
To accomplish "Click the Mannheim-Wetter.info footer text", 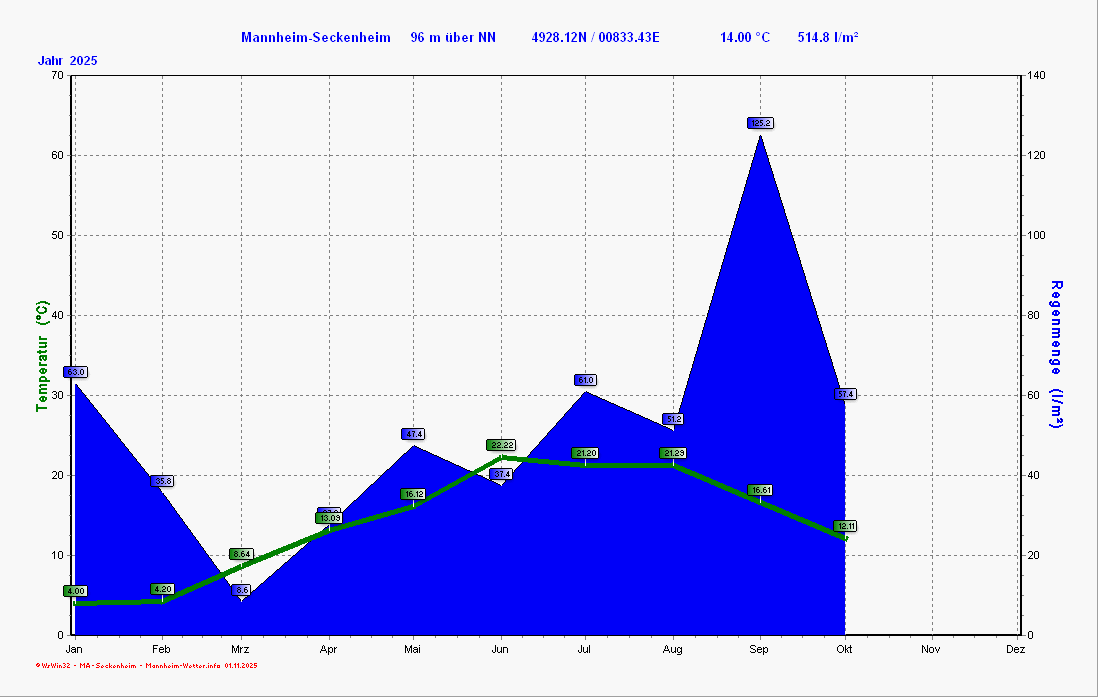I will click(182, 665).
